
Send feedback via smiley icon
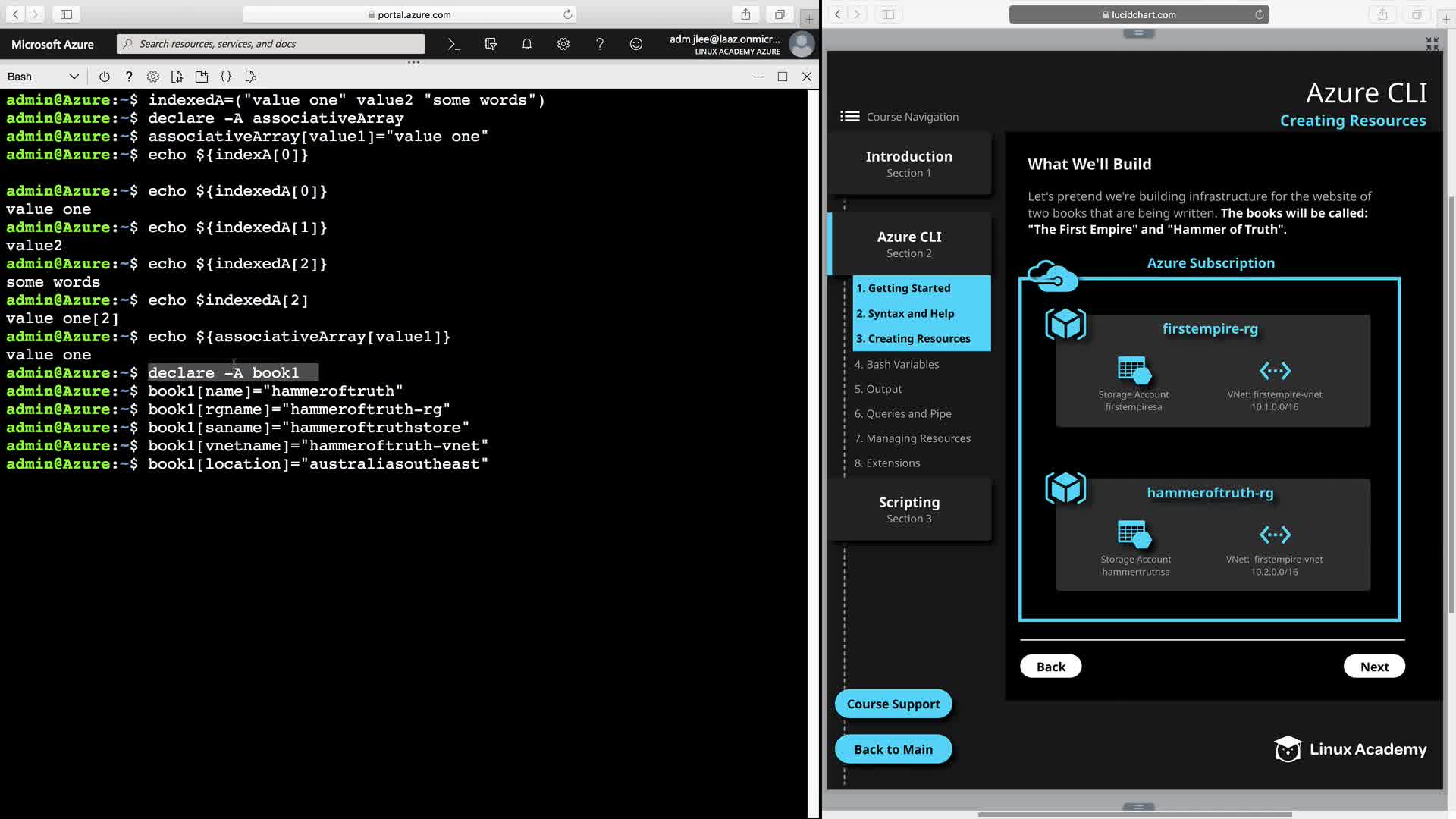pos(635,44)
